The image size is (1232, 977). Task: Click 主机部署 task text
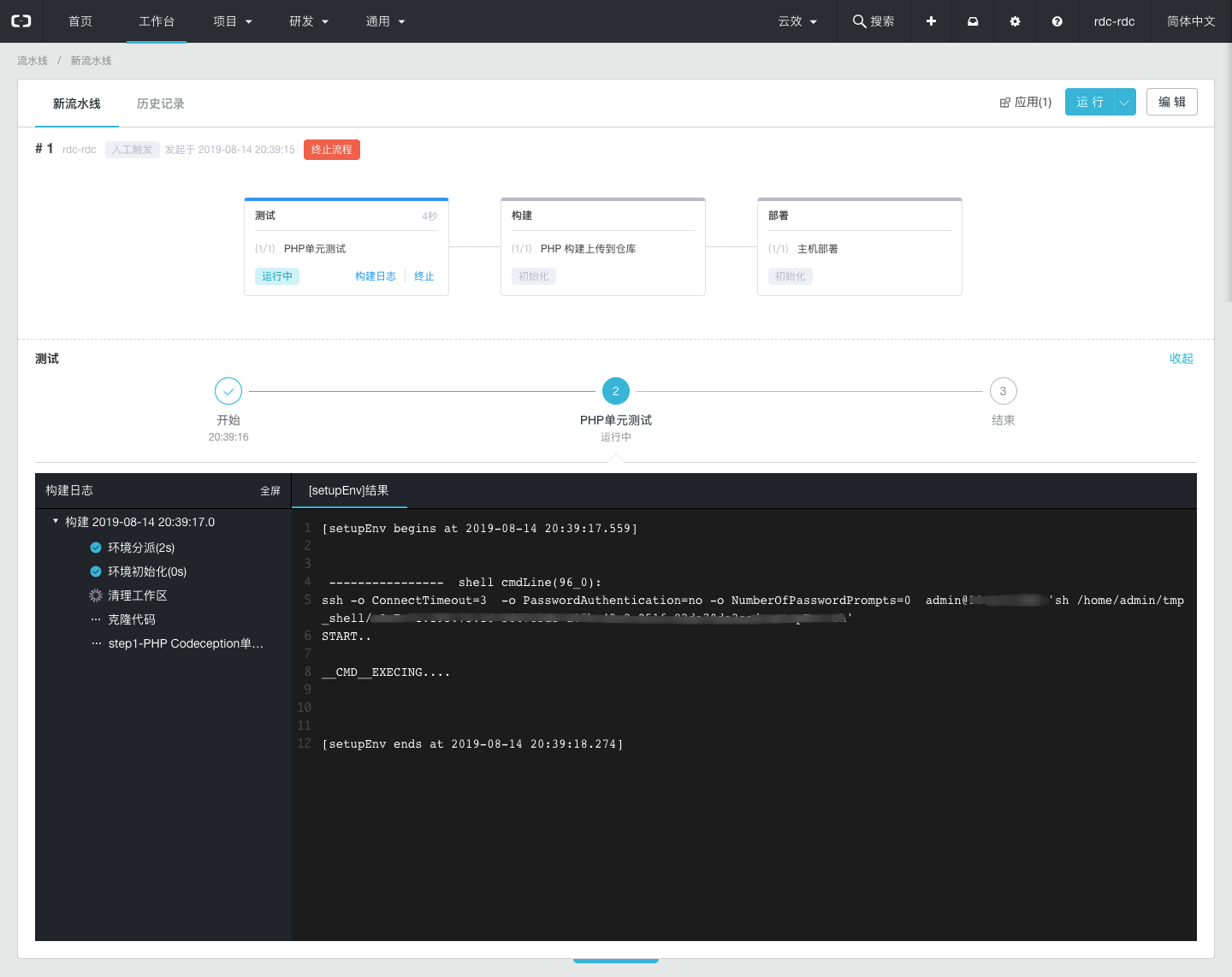coord(818,249)
